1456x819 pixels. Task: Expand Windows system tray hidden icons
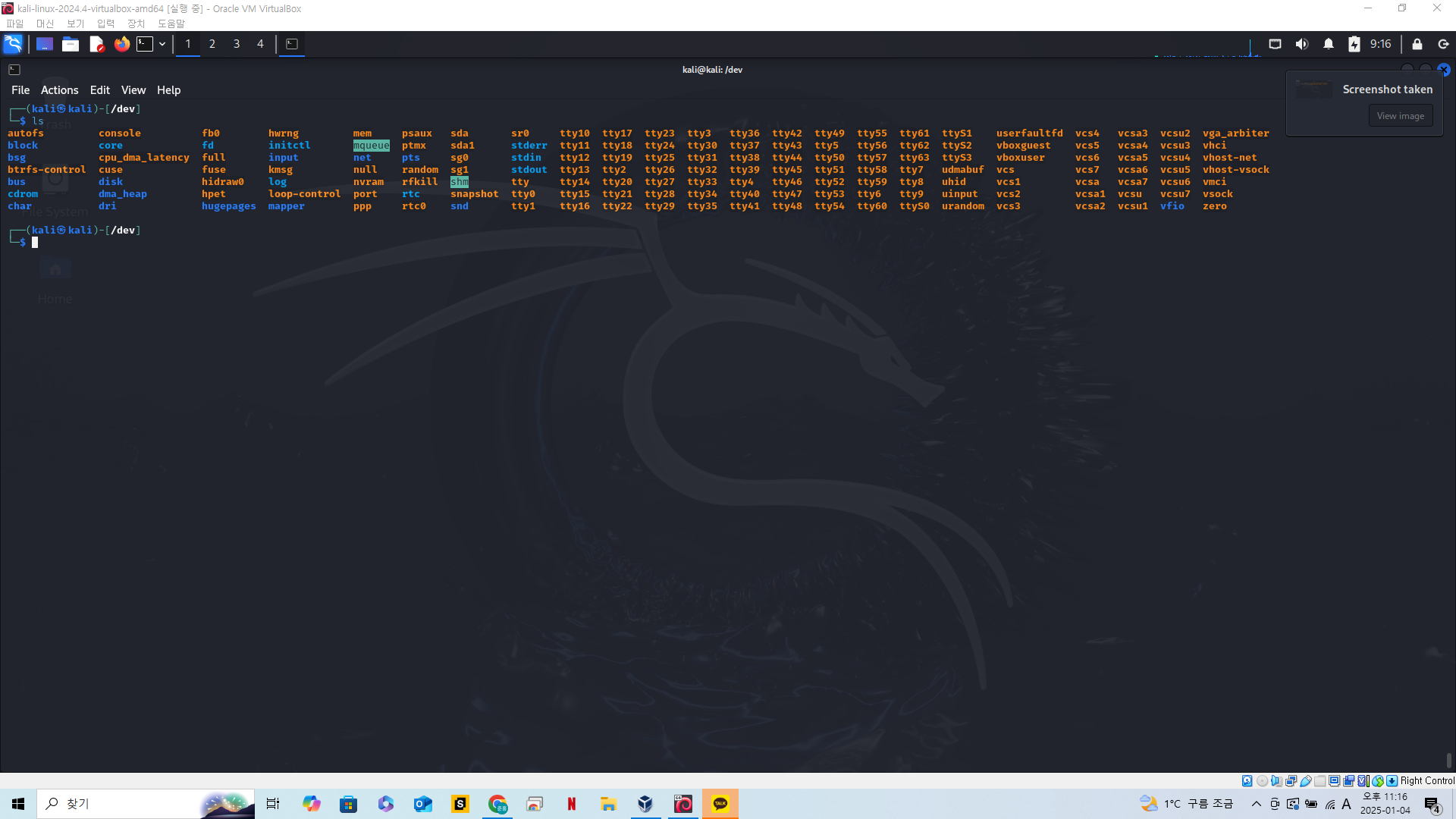(x=1256, y=804)
